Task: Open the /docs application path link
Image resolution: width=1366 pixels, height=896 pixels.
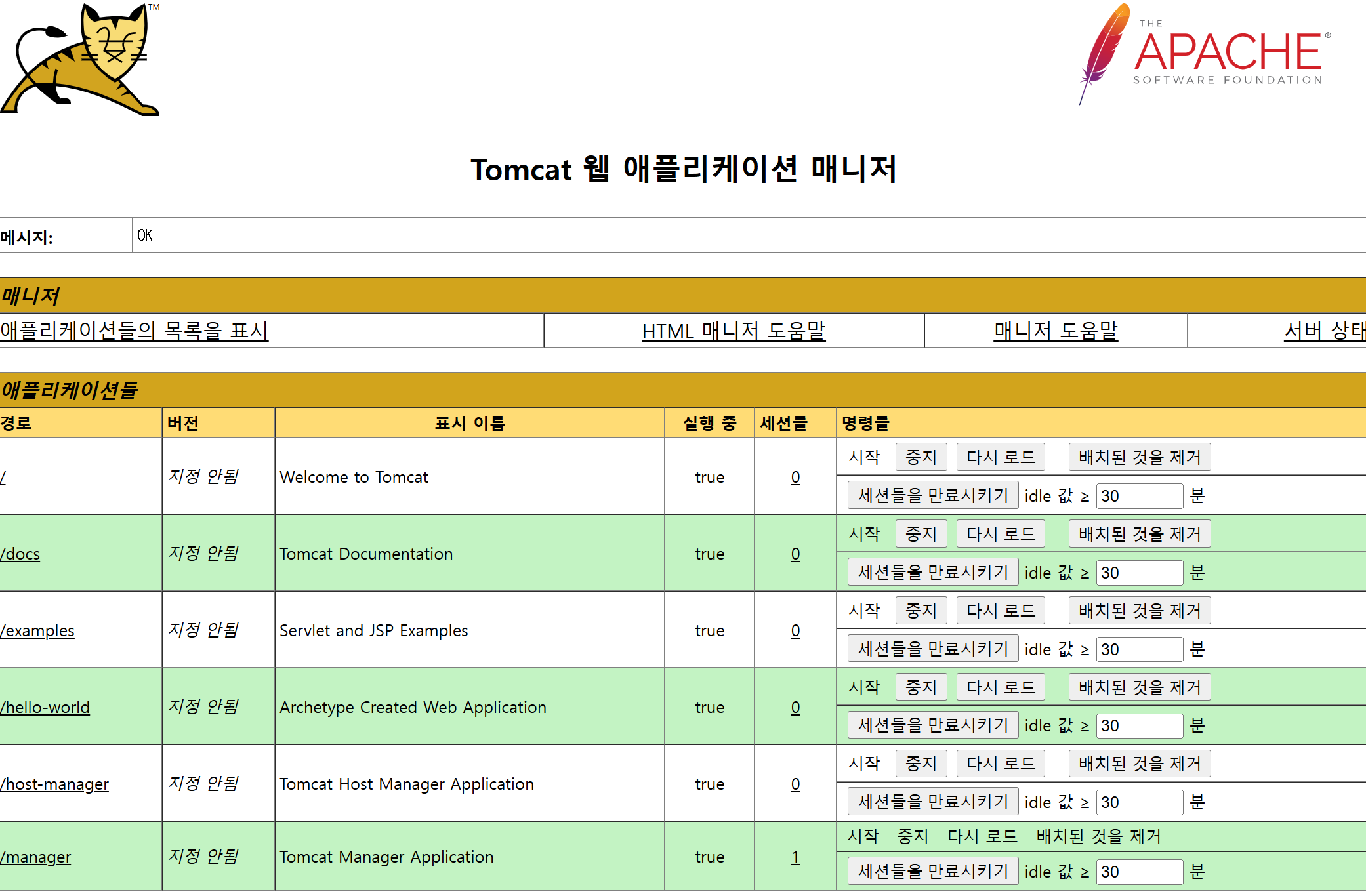Action: pyautogui.click(x=20, y=554)
